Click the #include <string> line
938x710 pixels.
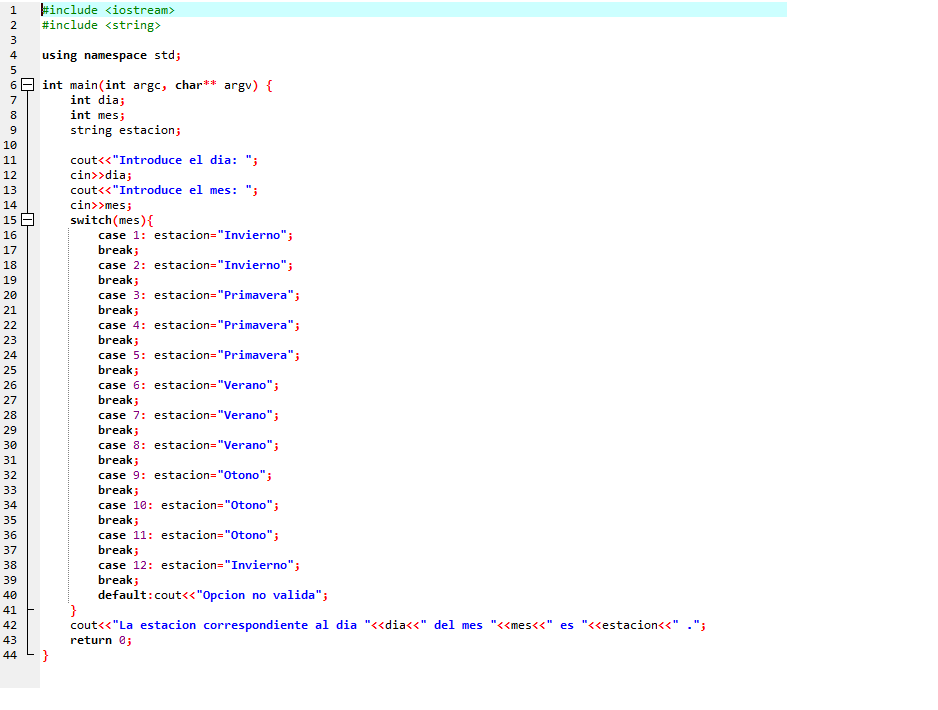click(x=101, y=25)
